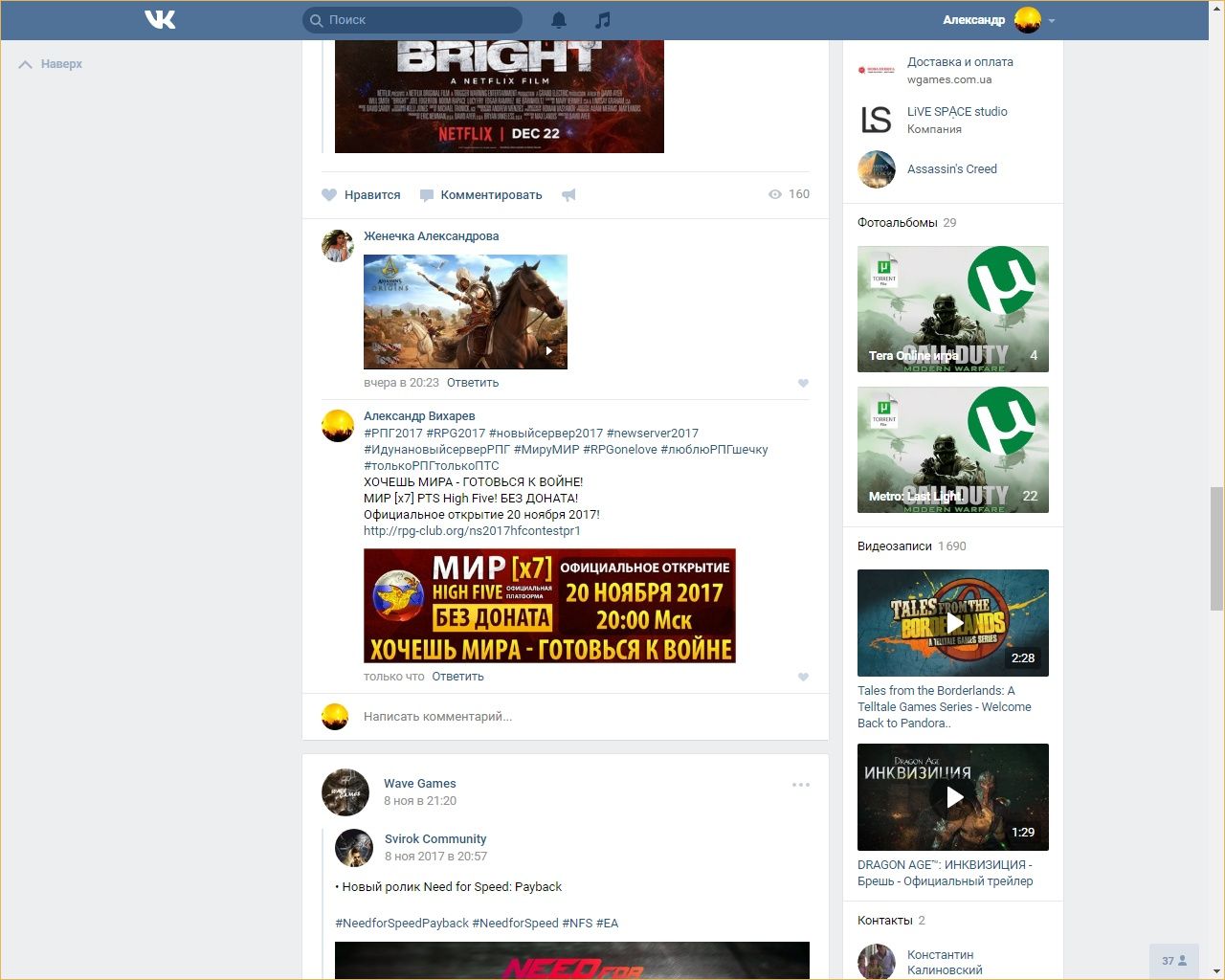The image size is (1225, 980).
Task: Click the VK logo home icon
Action: 160,19
